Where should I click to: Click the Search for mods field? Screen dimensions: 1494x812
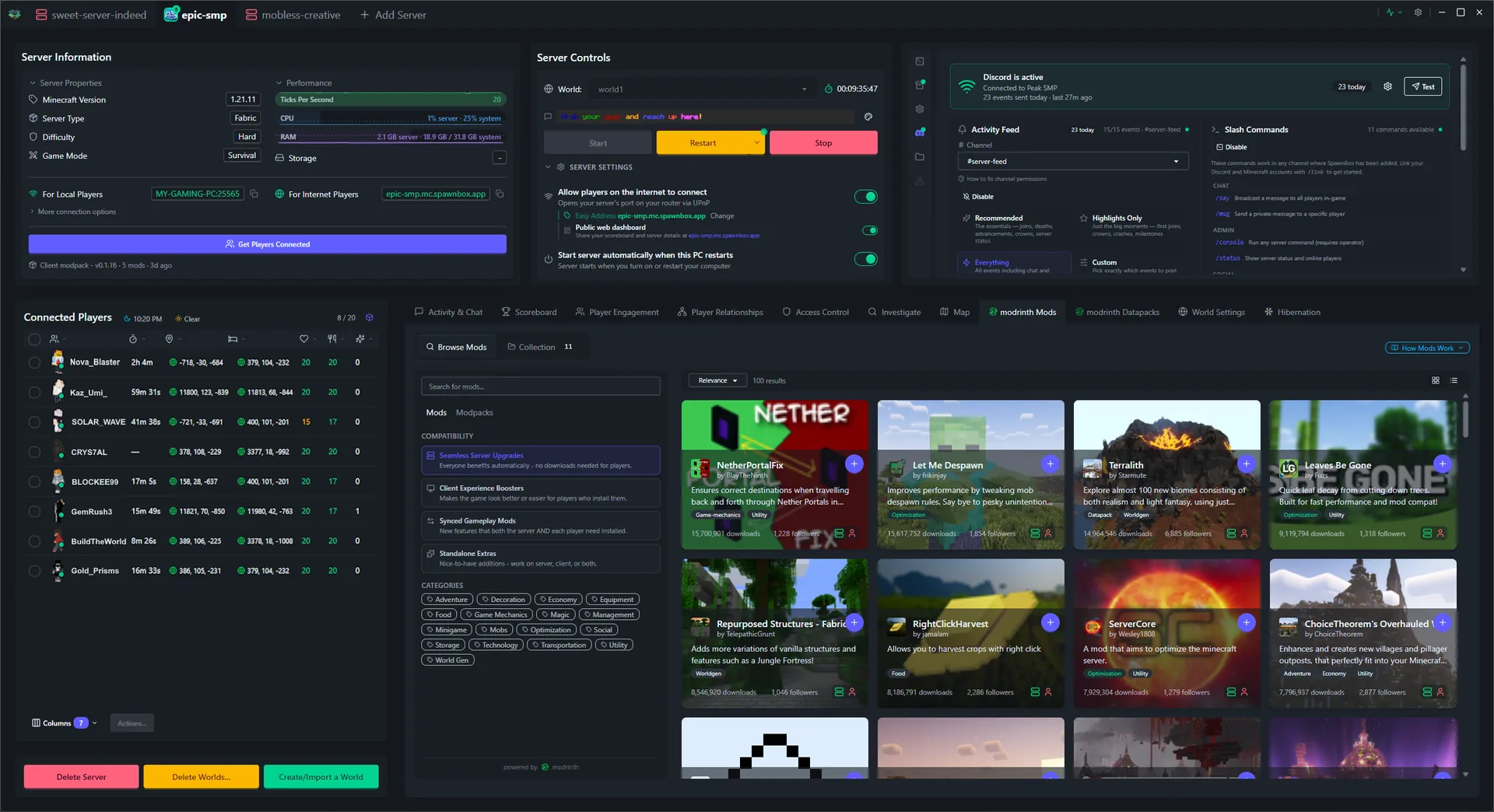coord(540,386)
